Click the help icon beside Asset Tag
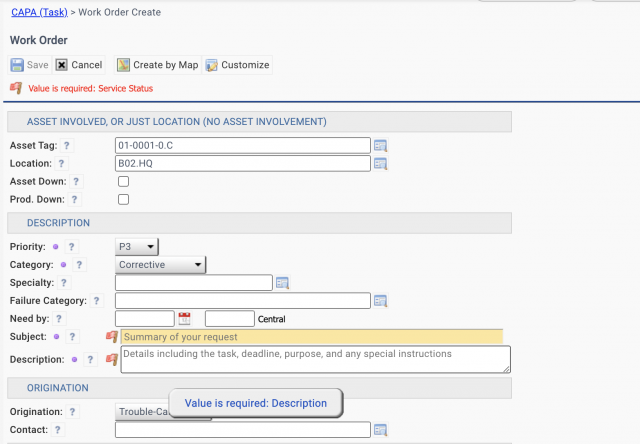 coord(60,146)
